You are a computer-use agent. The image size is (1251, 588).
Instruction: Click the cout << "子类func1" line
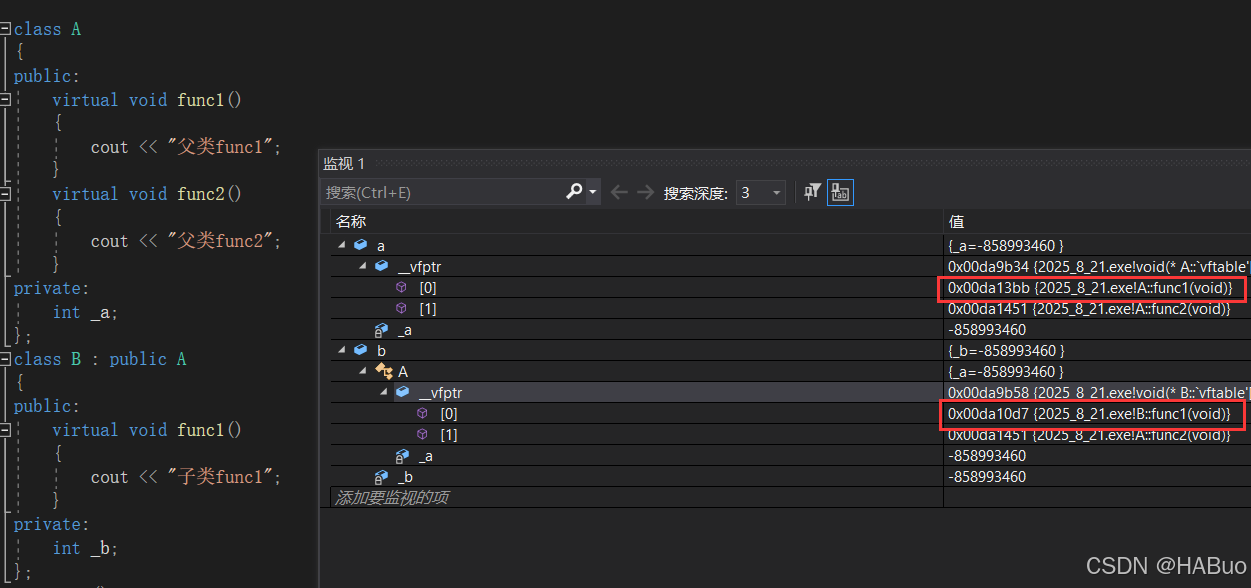pyautogui.click(x=186, y=477)
